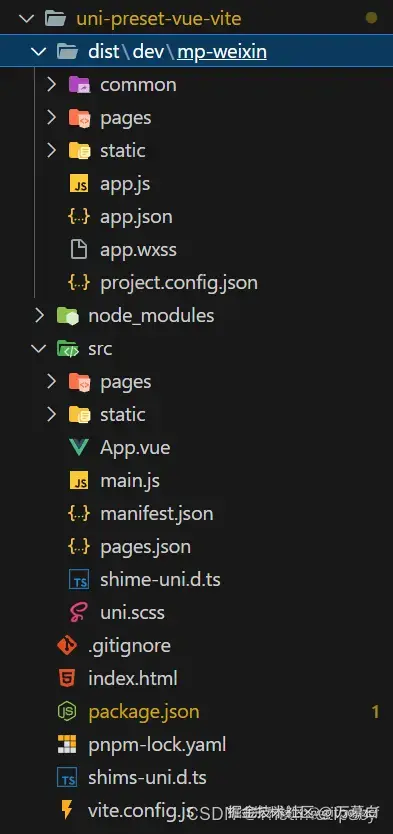Click the problem count badge on package.json
This screenshot has width=393, height=834.
pyautogui.click(x=375, y=711)
